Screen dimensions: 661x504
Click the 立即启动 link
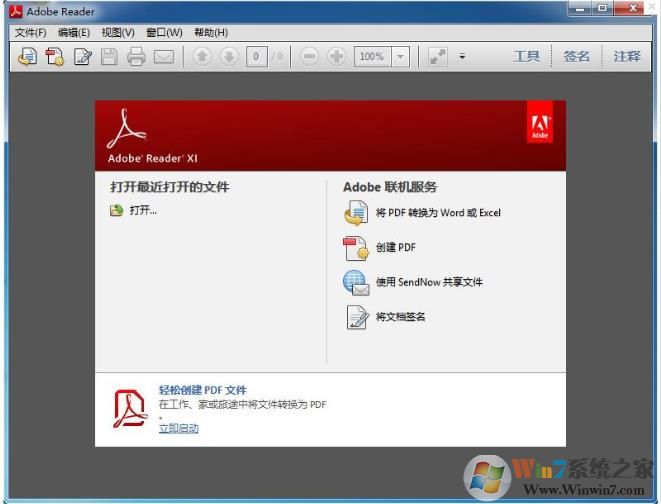(178, 428)
